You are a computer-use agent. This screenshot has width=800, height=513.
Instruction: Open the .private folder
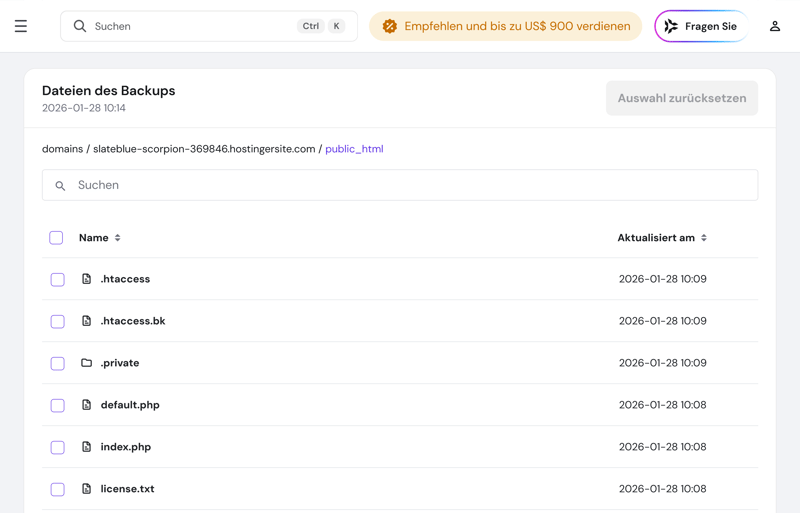coord(120,363)
